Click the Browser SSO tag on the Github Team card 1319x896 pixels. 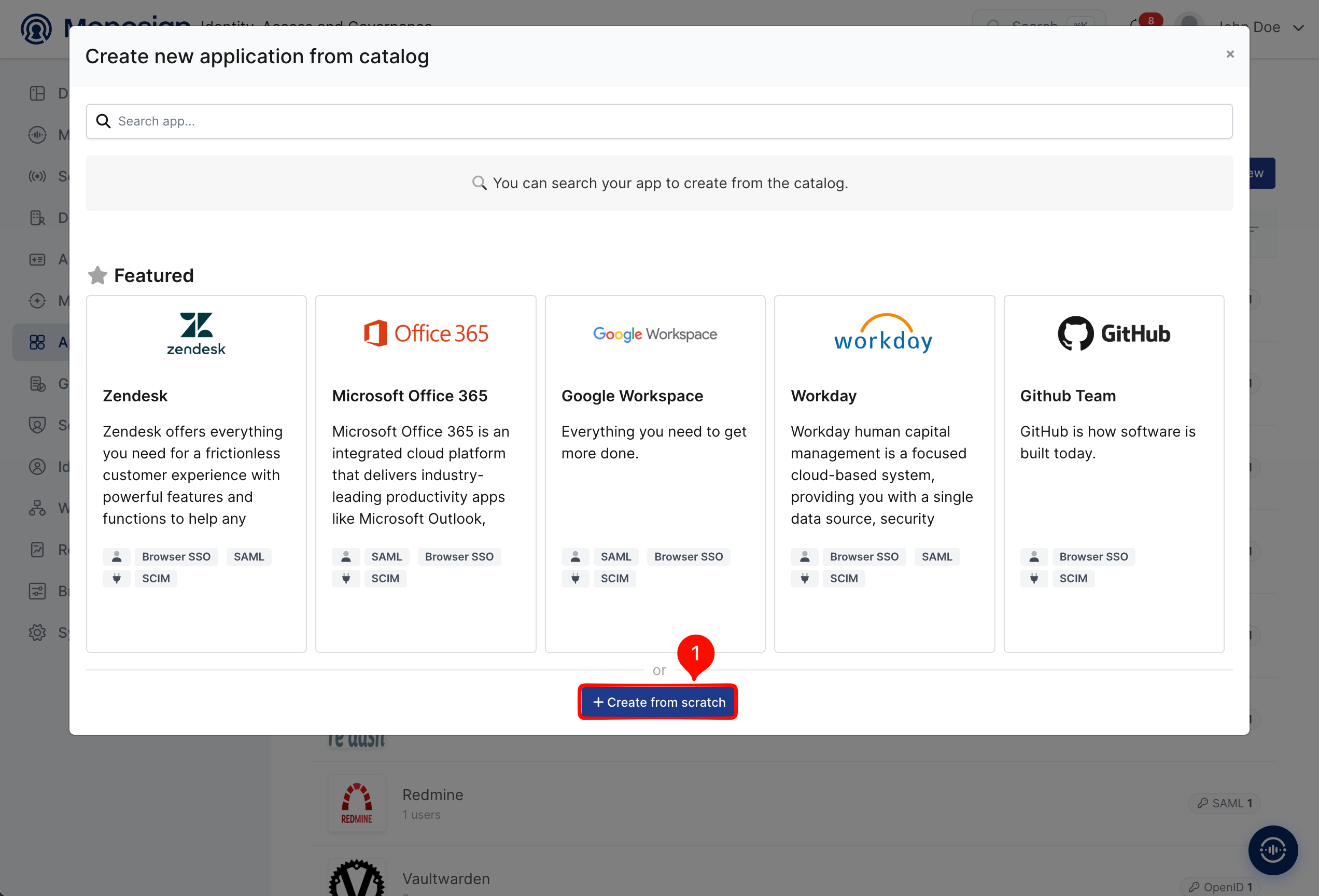[x=1093, y=557]
